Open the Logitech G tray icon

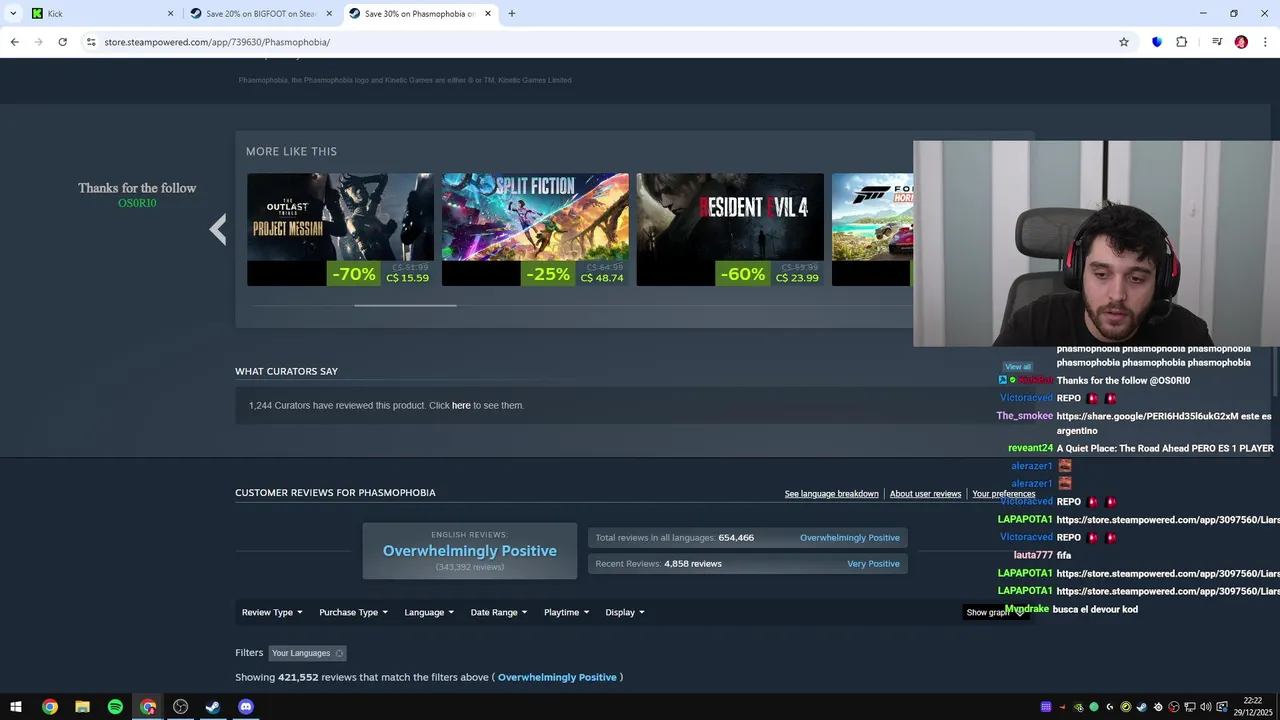pyautogui.click(x=1110, y=707)
